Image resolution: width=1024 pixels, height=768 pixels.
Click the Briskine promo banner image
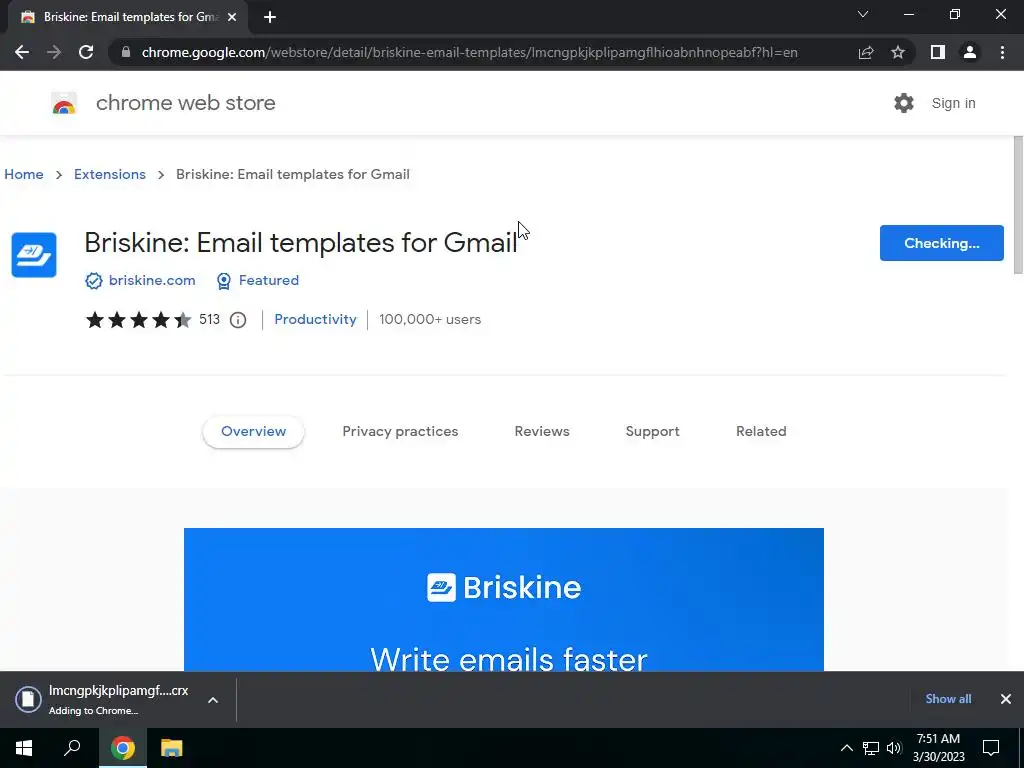[504, 600]
